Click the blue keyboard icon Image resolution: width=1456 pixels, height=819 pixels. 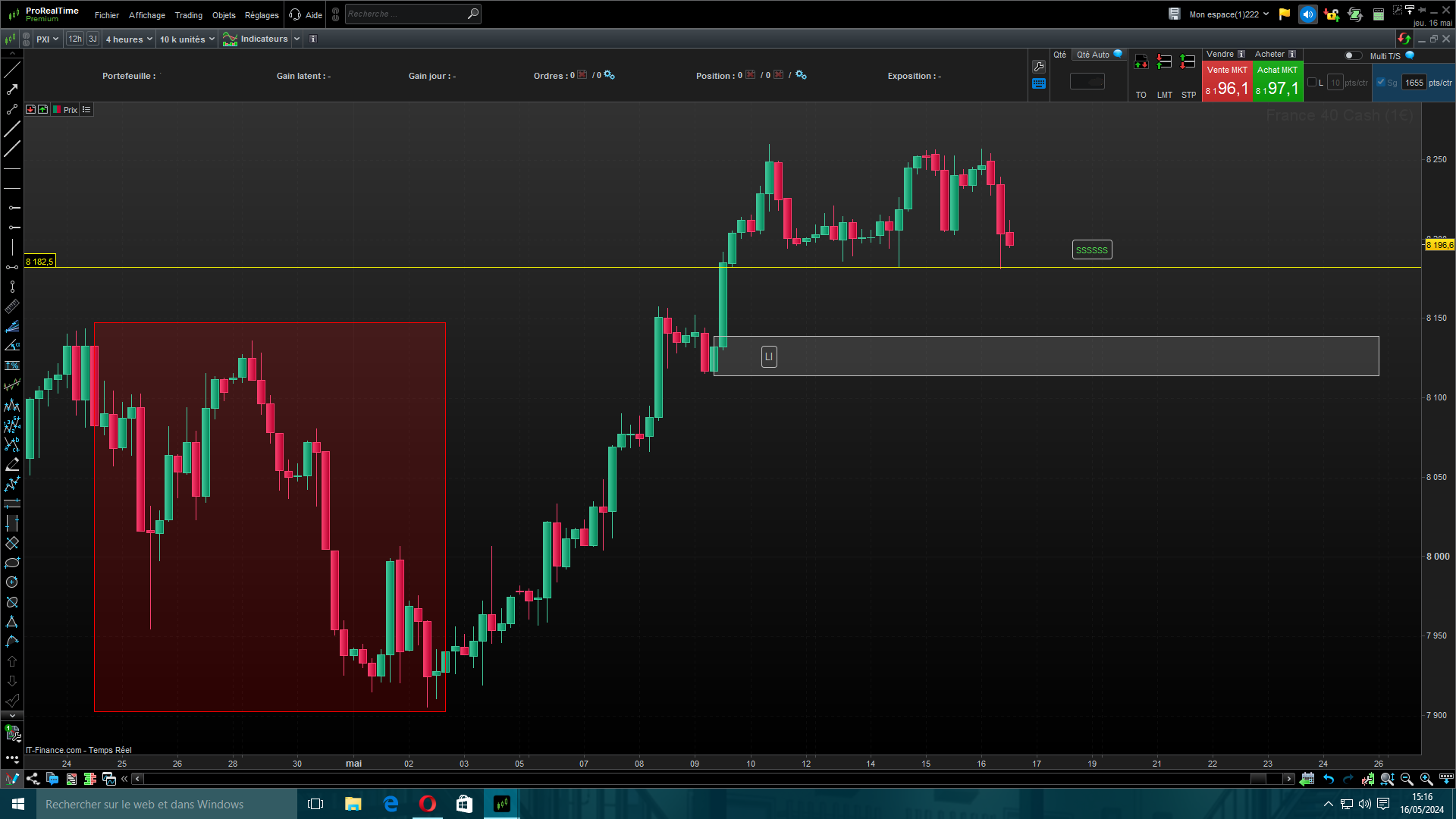tap(1039, 84)
